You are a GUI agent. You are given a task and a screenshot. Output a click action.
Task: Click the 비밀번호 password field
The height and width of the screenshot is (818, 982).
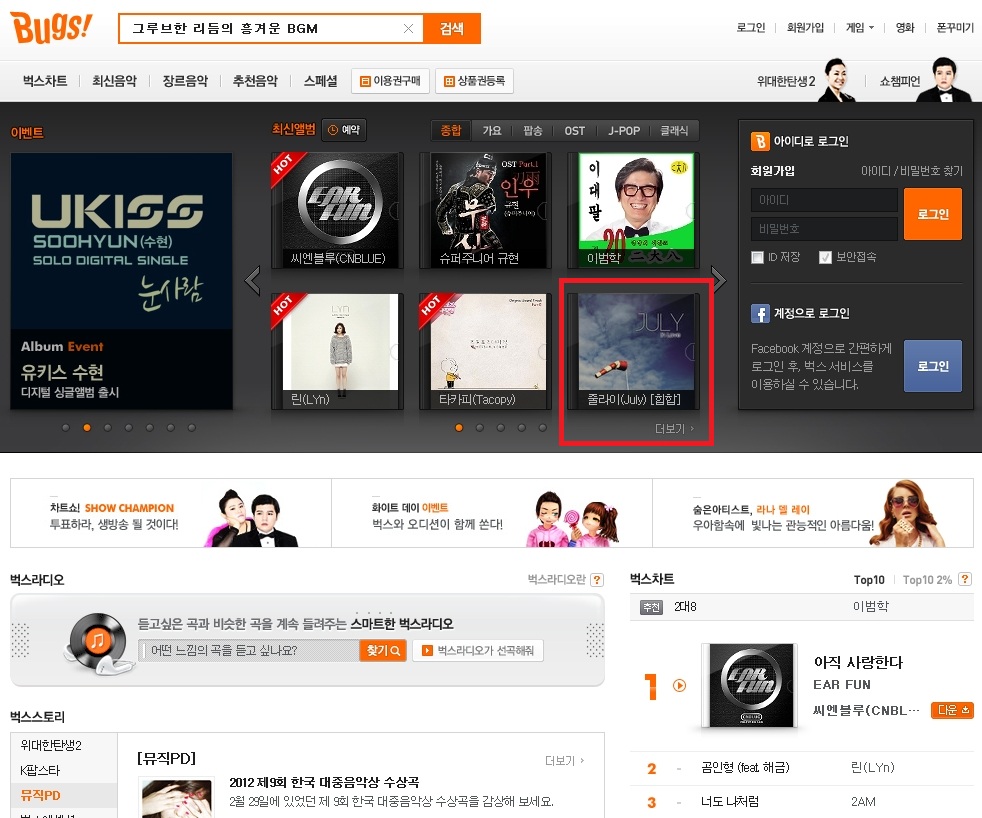click(x=824, y=229)
